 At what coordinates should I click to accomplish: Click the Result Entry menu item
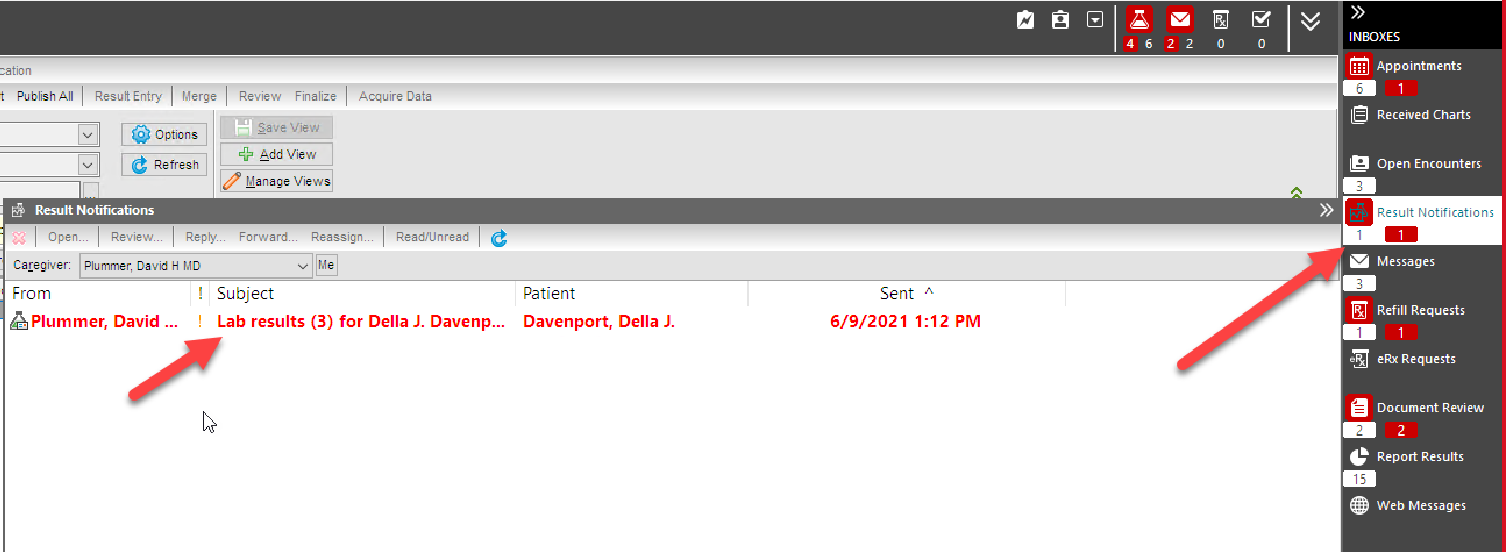point(128,96)
